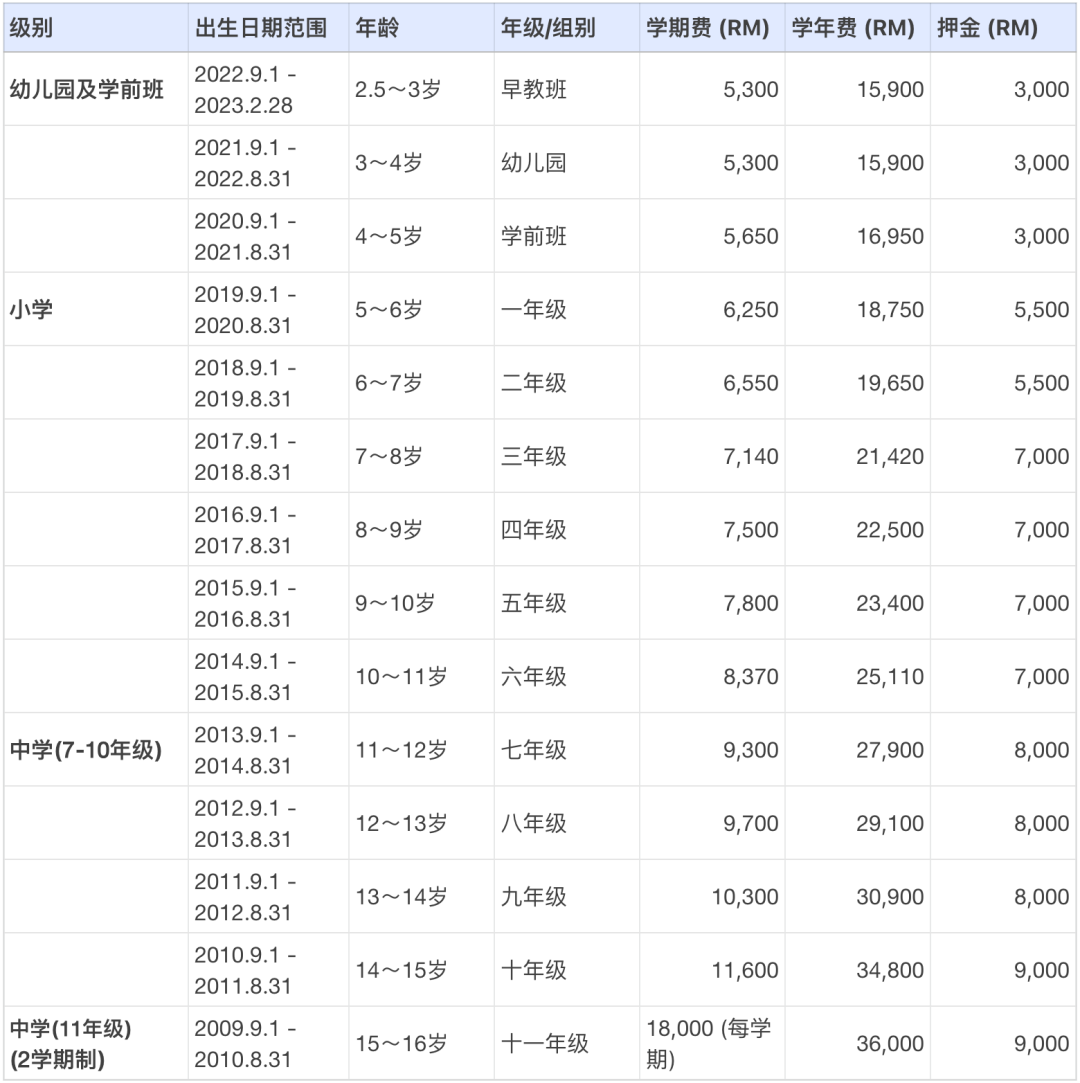Click the 十一年级 grade cell
The width and height of the screenshot is (1080, 1083).
coord(566,1044)
